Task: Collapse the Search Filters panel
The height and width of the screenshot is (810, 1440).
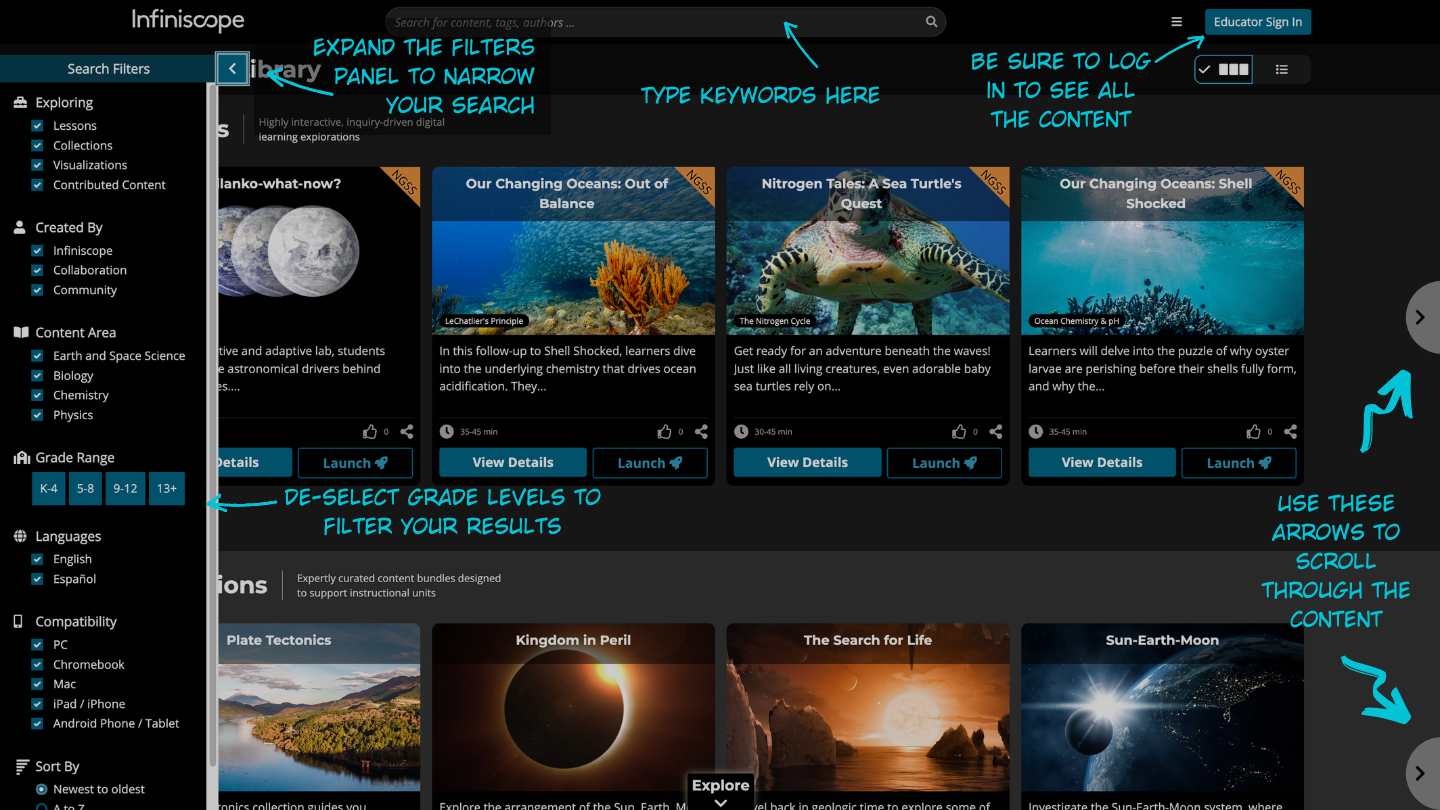Action: (232, 69)
